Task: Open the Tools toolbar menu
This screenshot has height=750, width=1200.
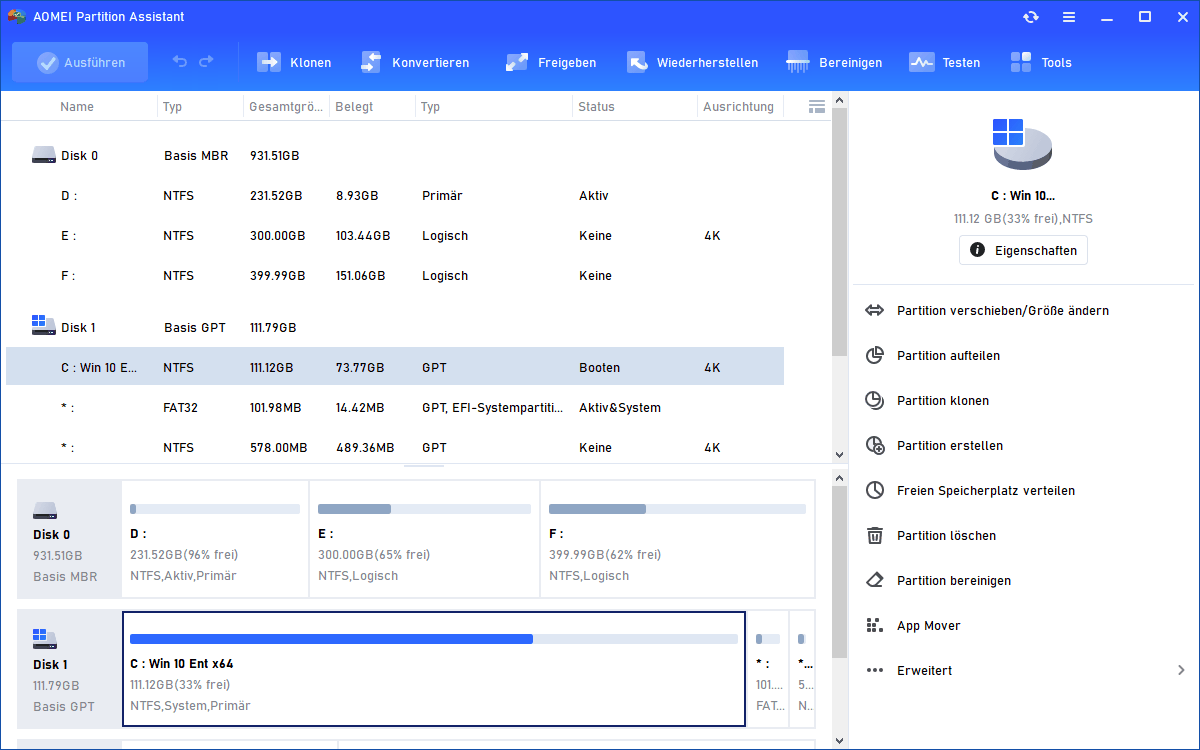Action: (1040, 62)
